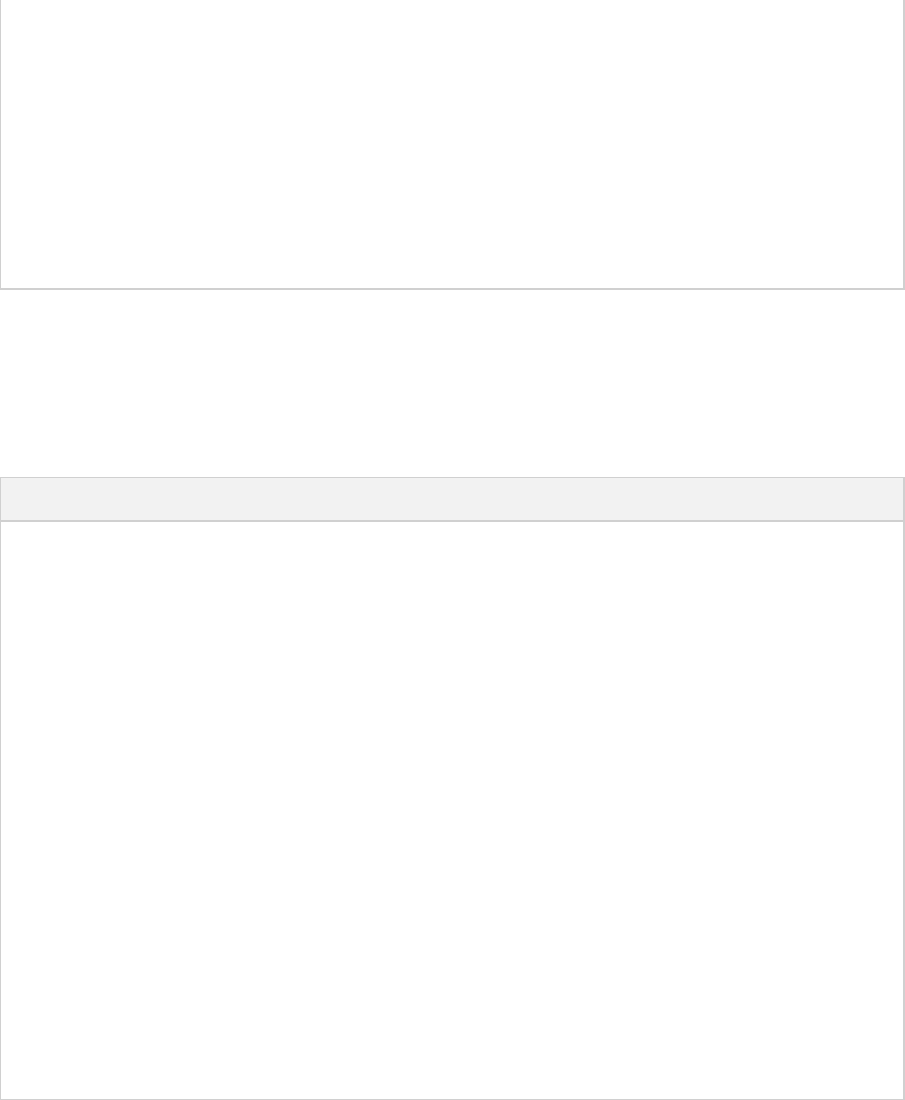
Task: Click the right border of the lower panel
Action: [904, 789]
